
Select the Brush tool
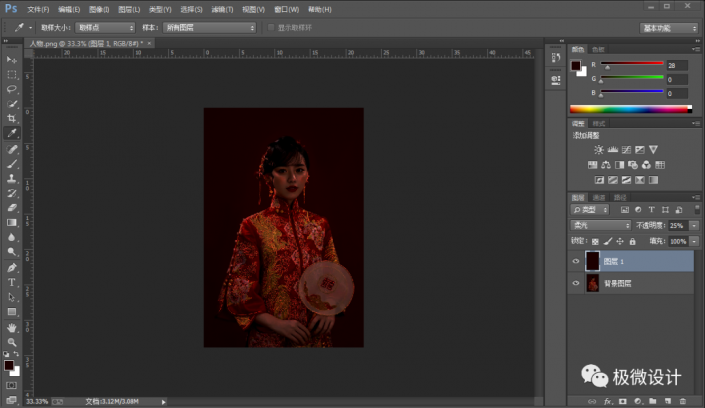12,164
